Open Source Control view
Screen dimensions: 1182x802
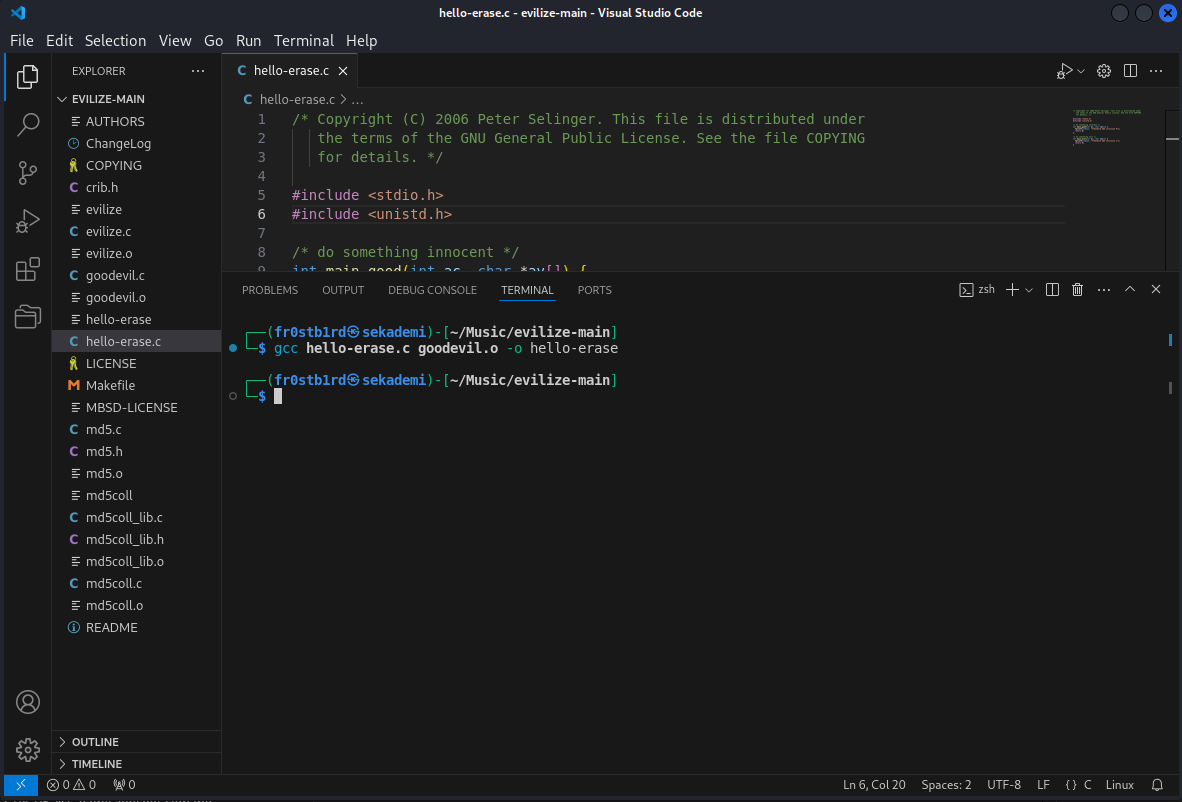point(28,173)
